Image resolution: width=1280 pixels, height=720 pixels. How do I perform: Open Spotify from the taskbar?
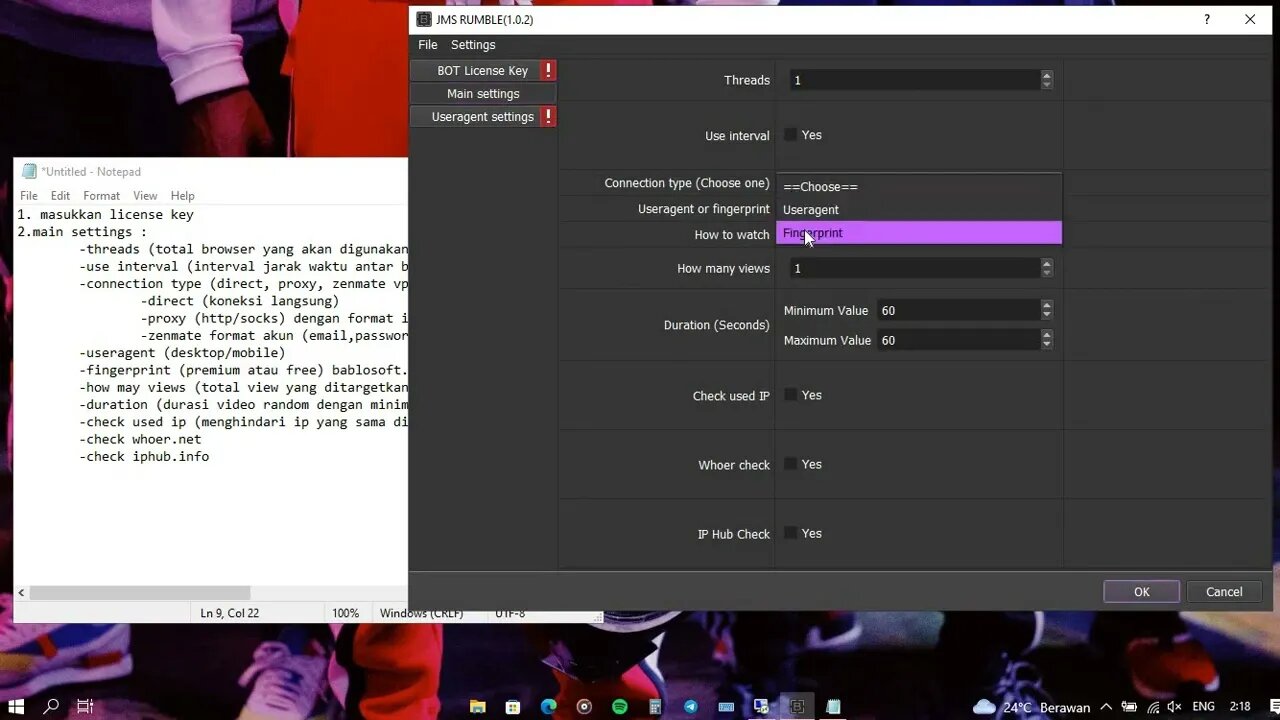point(620,706)
